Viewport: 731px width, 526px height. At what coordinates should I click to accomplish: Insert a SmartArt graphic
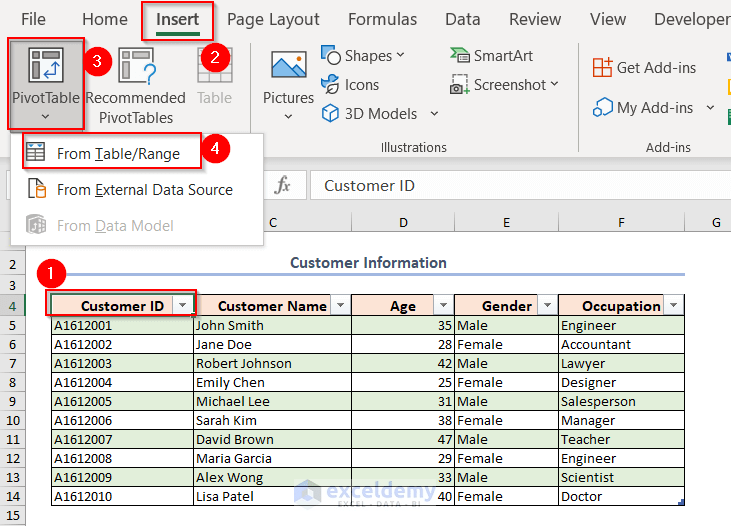(x=491, y=55)
